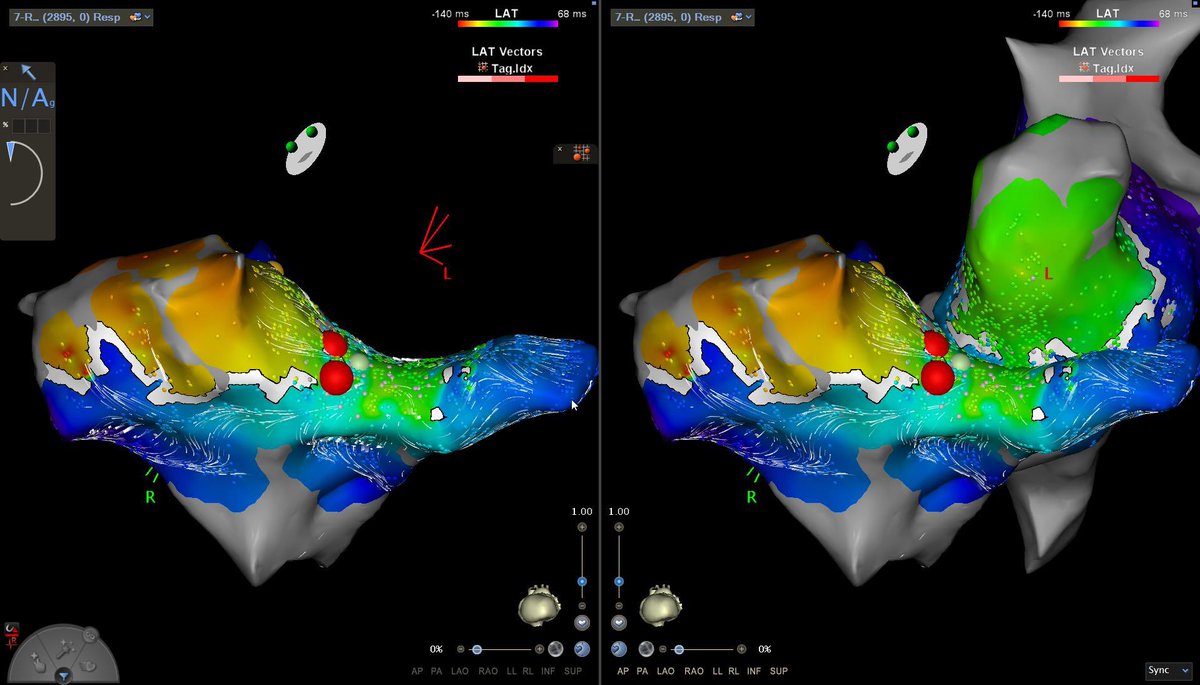
Task: Click the vertical zoom slider handle in left viewer
Action: (582, 581)
